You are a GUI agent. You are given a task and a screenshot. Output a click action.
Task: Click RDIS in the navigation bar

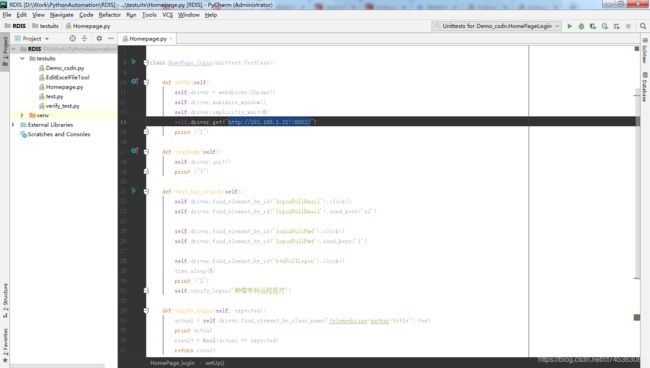tap(15, 26)
